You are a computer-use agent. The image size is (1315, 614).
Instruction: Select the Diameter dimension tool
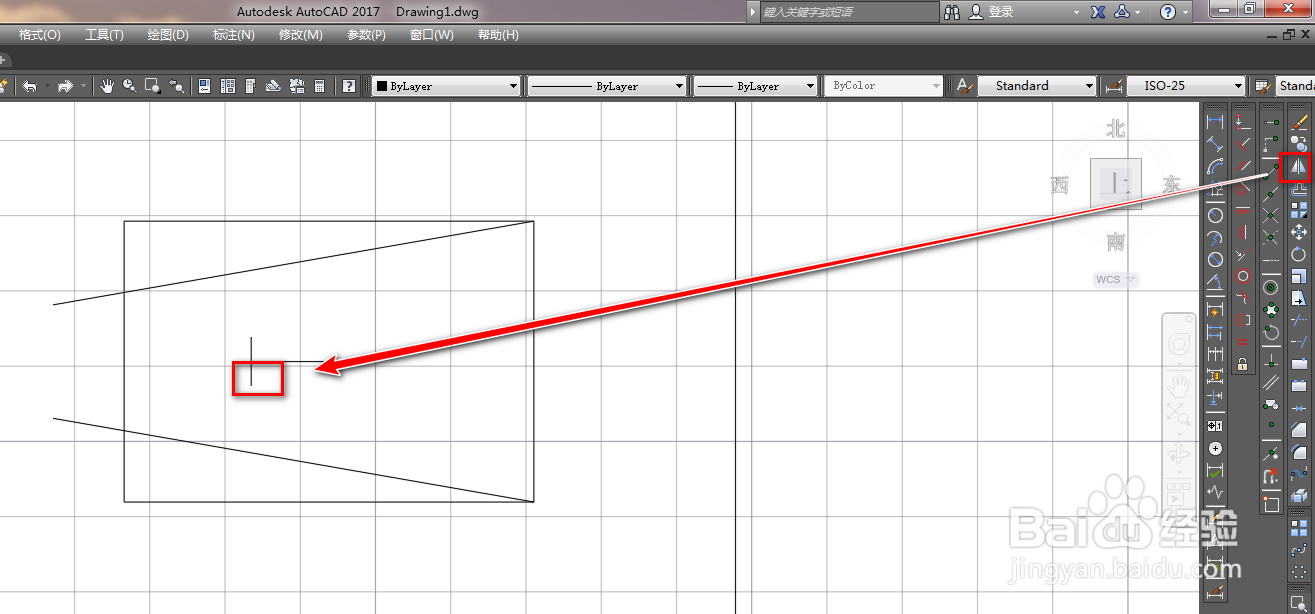1215,262
